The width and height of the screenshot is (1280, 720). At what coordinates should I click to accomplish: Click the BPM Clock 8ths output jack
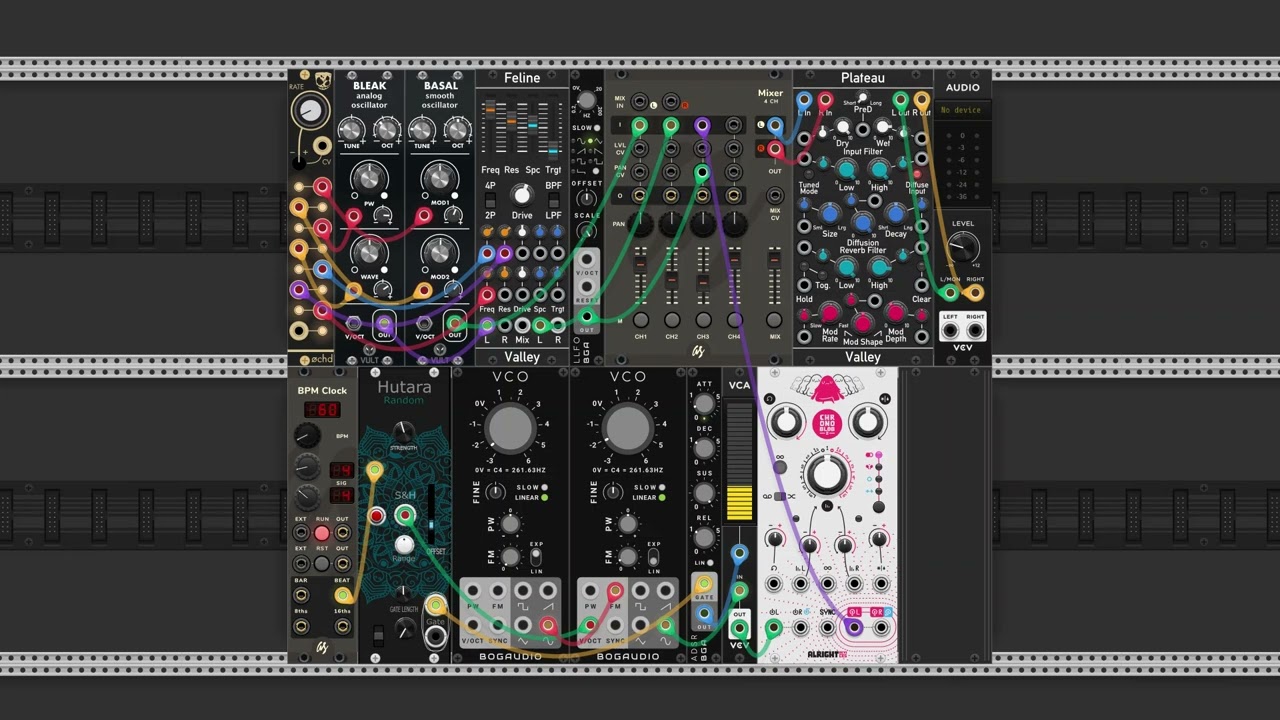click(301, 627)
